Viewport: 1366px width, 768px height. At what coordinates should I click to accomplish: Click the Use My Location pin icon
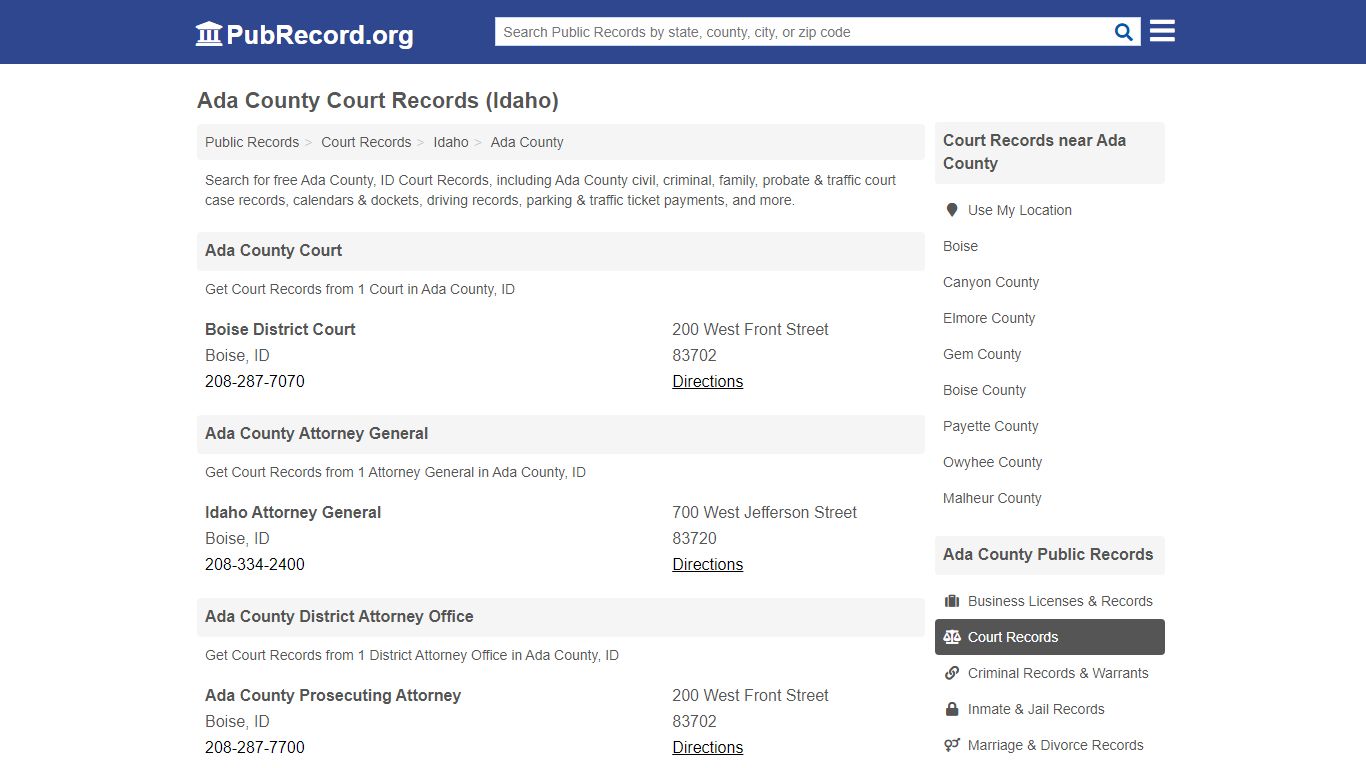tap(952, 210)
